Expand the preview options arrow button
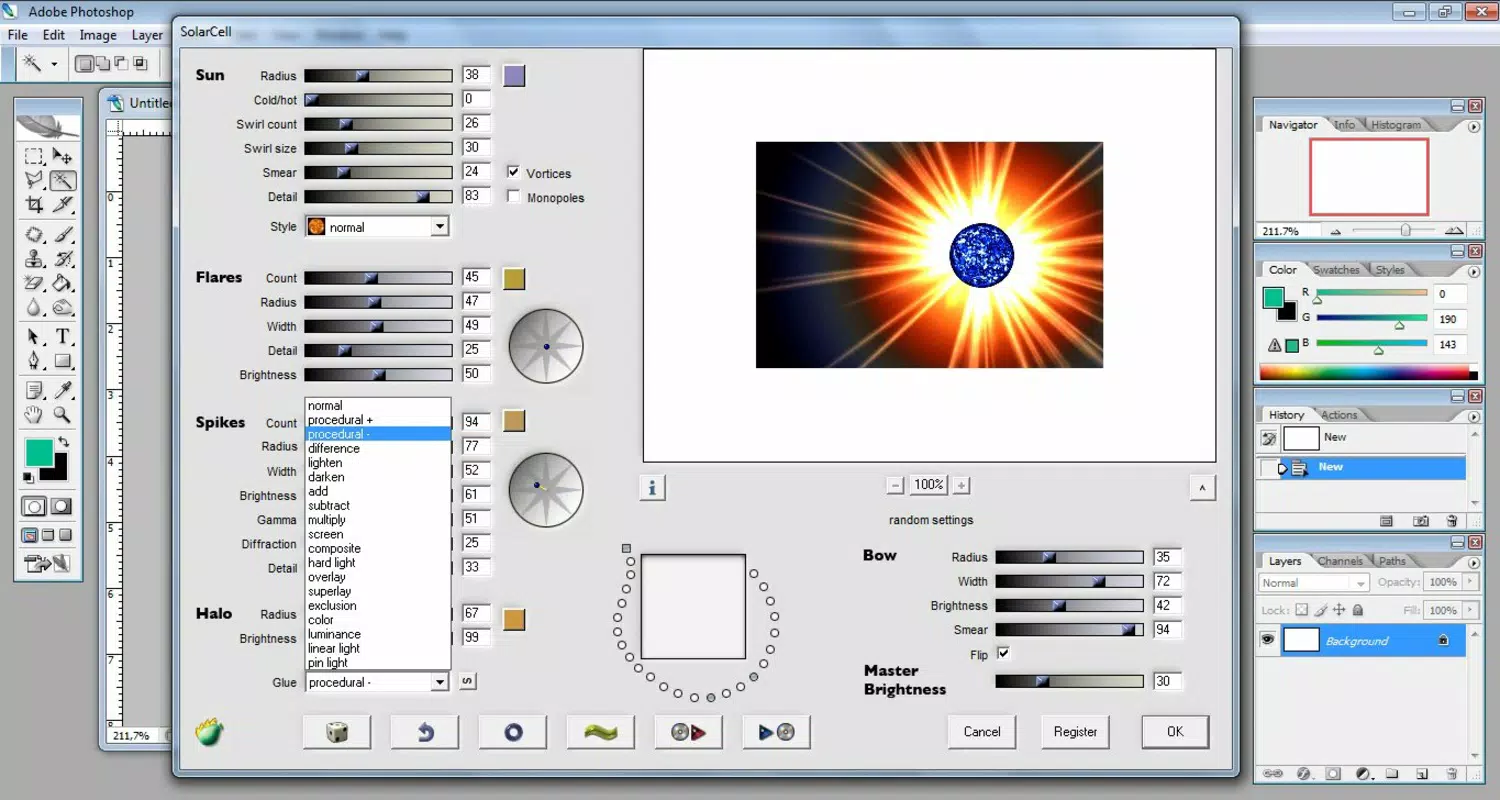Screen dimensions: 1500x800 1202,487
